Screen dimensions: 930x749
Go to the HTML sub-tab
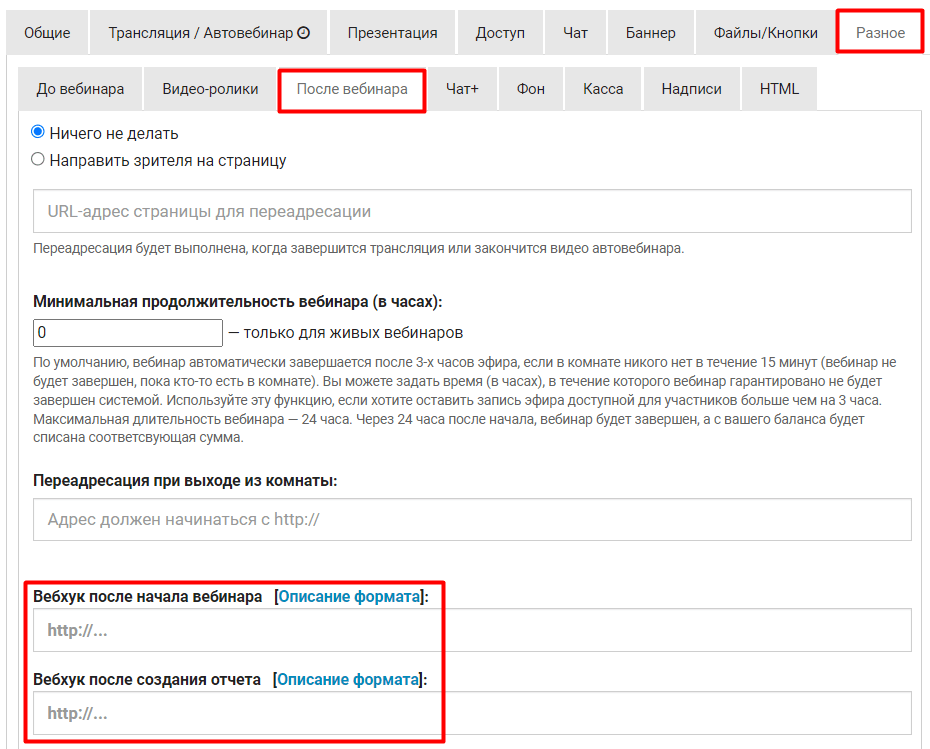[x=779, y=89]
